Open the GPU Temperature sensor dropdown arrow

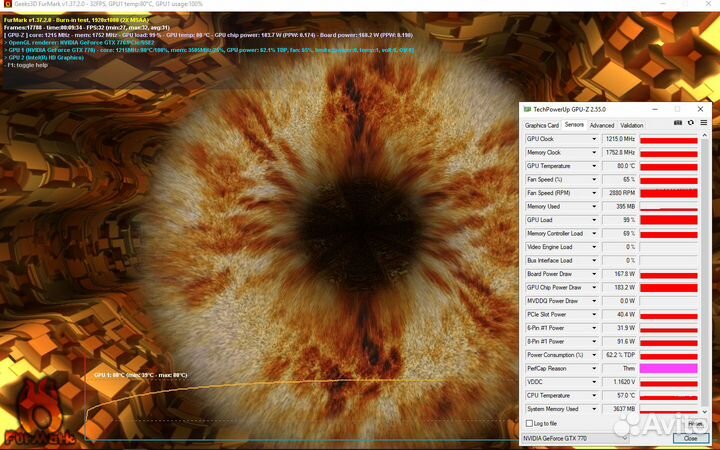594,166
